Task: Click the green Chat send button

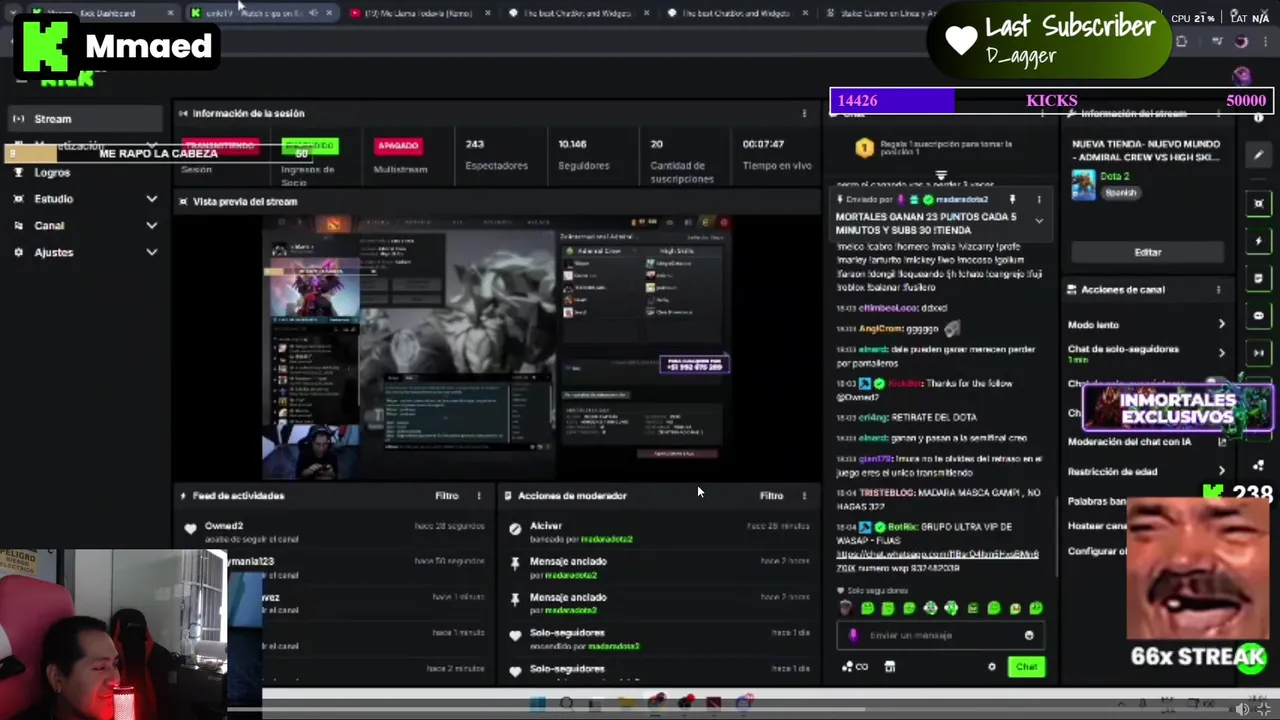Action: click(1026, 667)
